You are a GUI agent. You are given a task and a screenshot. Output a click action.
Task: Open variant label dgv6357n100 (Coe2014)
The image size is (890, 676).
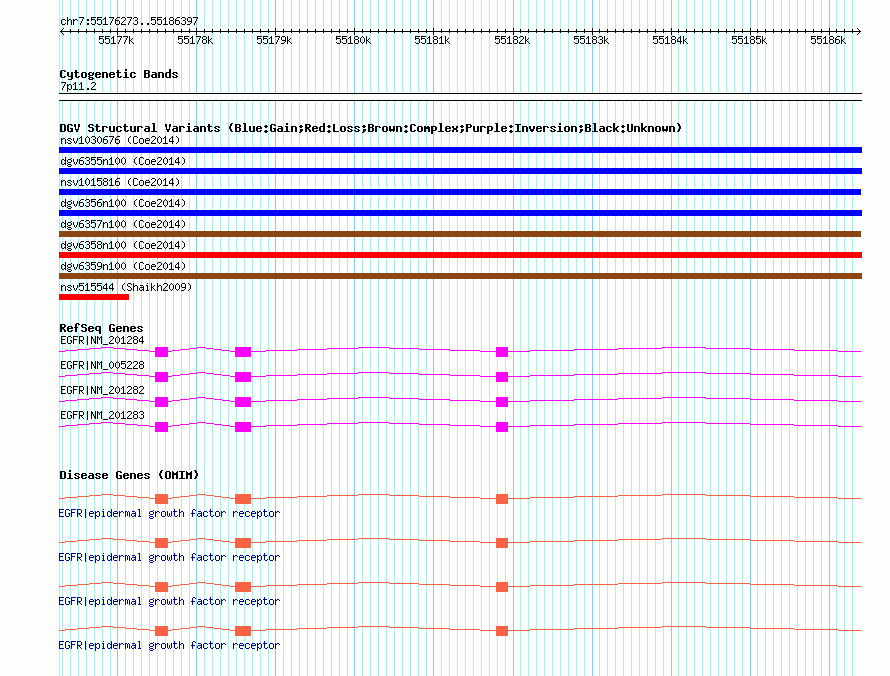[x=123, y=224]
